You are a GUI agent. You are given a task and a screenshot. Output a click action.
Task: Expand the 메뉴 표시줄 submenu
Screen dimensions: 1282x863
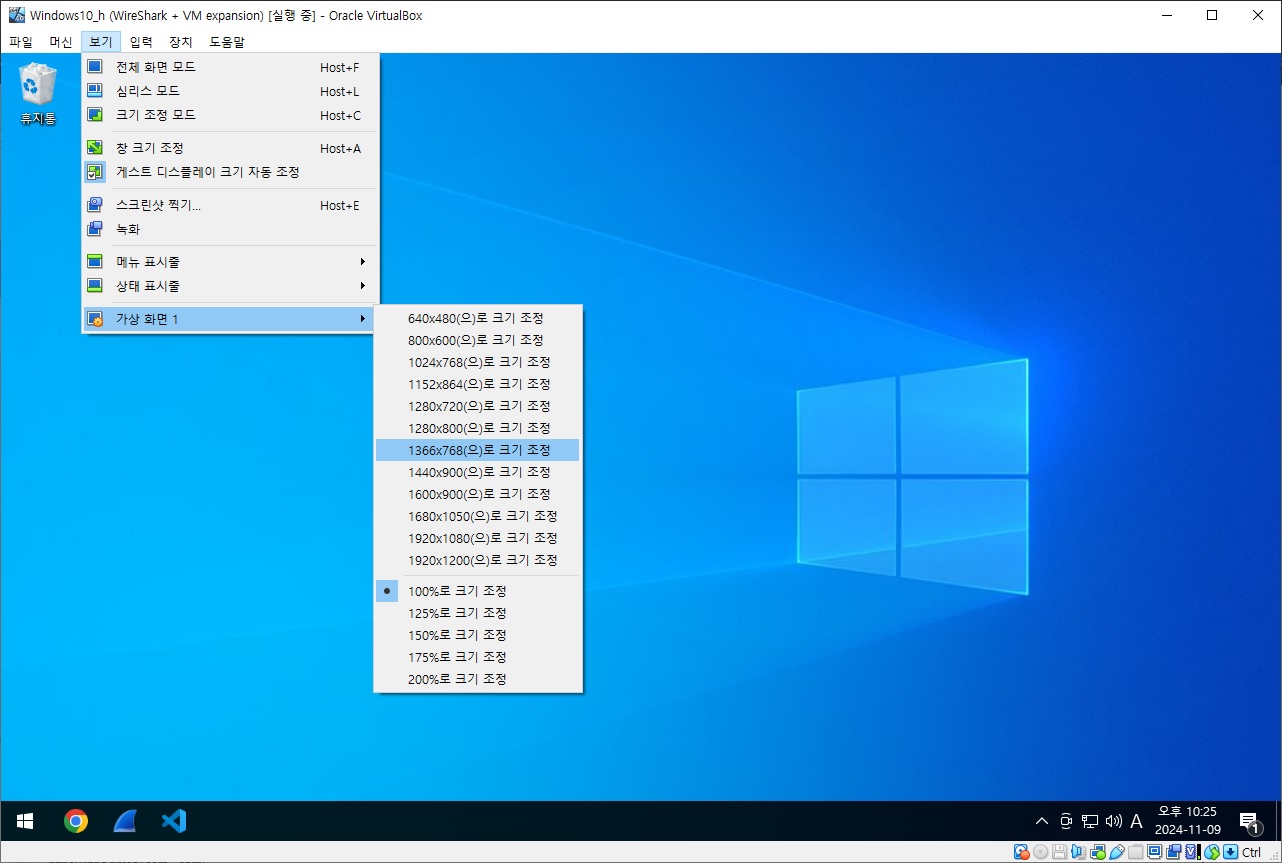click(230, 262)
